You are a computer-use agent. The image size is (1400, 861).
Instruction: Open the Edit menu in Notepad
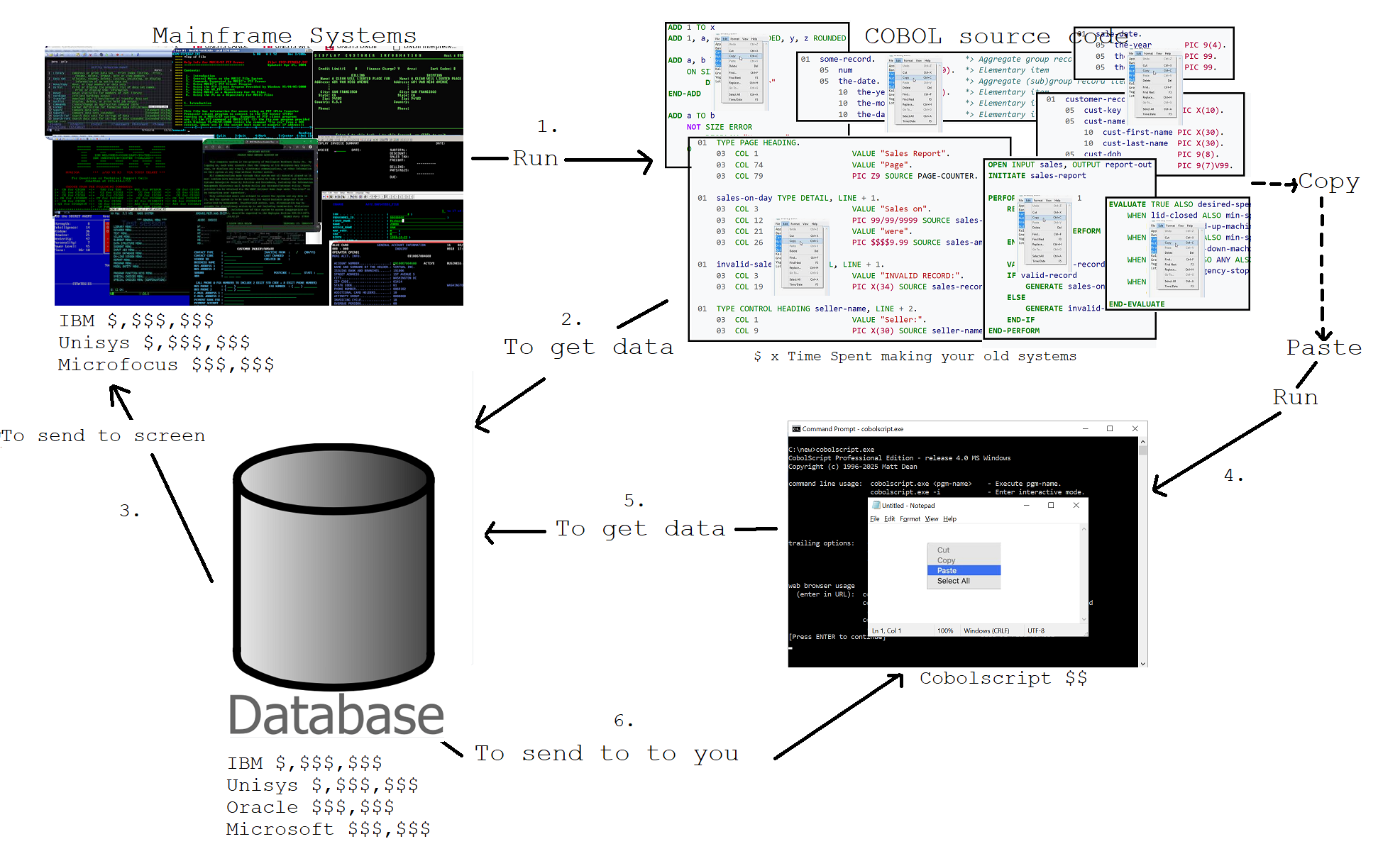[889, 519]
